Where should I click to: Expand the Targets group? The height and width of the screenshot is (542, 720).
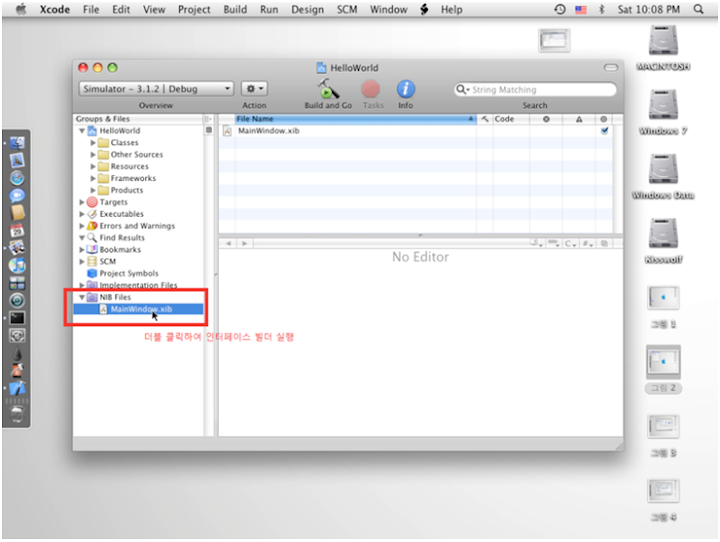[82, 202]
